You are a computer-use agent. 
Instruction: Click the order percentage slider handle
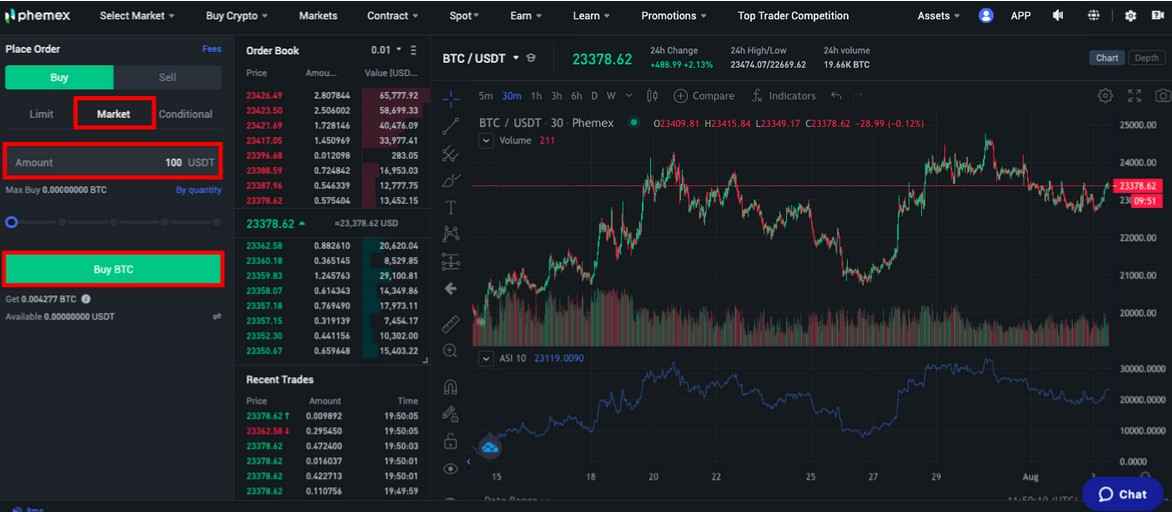click(11, 222)
